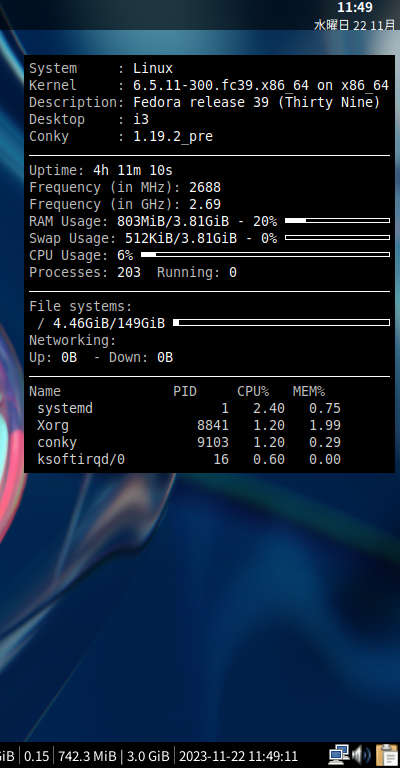The width and height of the screenshot is (400, 768).
Task: Click the File systems: label
Action: pyautogui.click(x=81, y=307)
